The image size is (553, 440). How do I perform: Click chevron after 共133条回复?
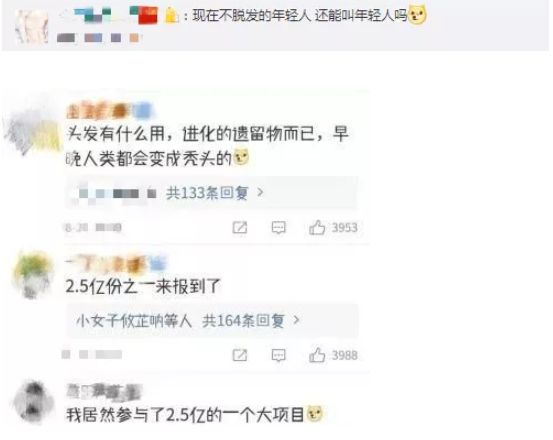(x=261, y=192)
